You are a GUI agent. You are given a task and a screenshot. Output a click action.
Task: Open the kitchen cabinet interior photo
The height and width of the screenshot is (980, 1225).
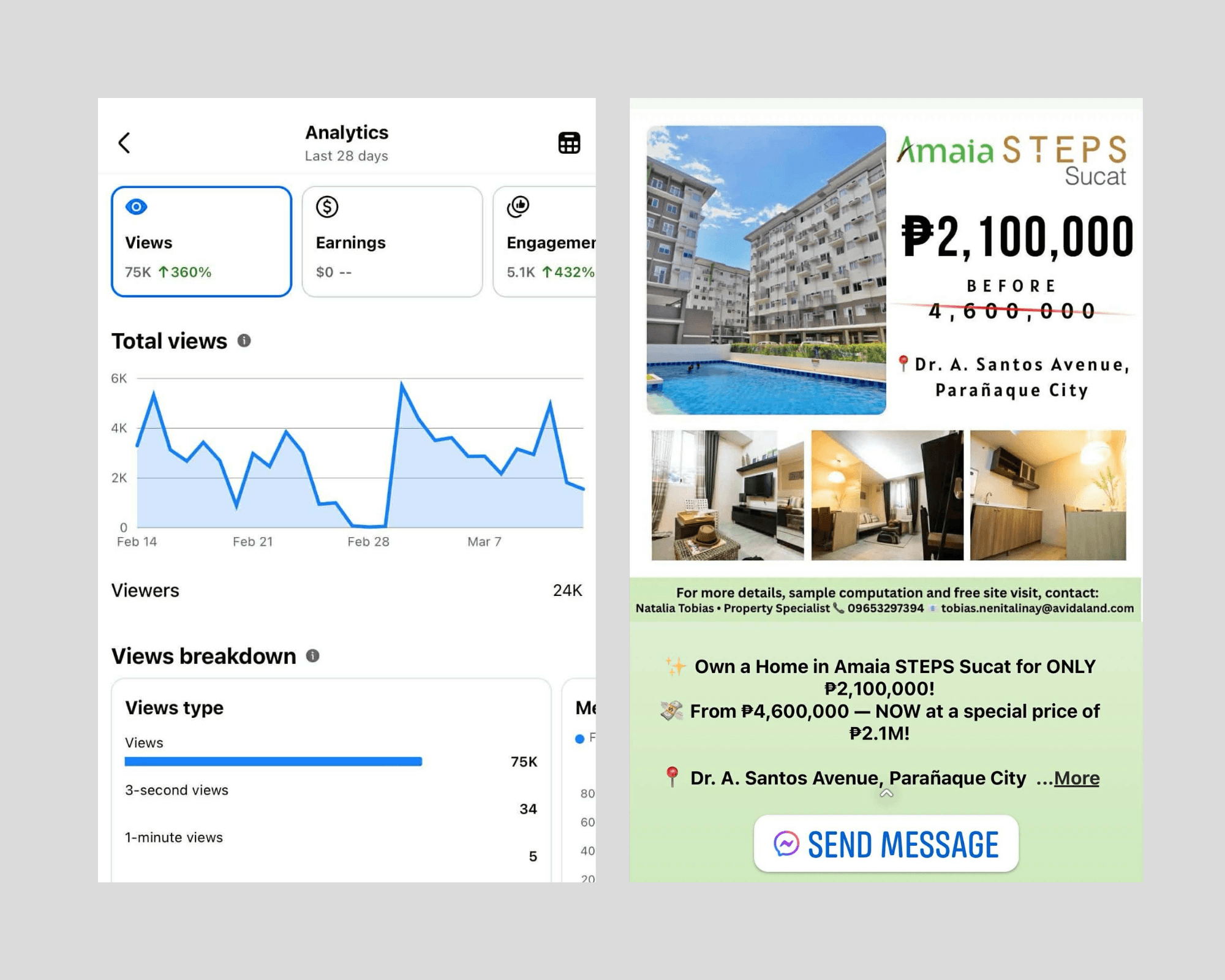[1047, 495]
